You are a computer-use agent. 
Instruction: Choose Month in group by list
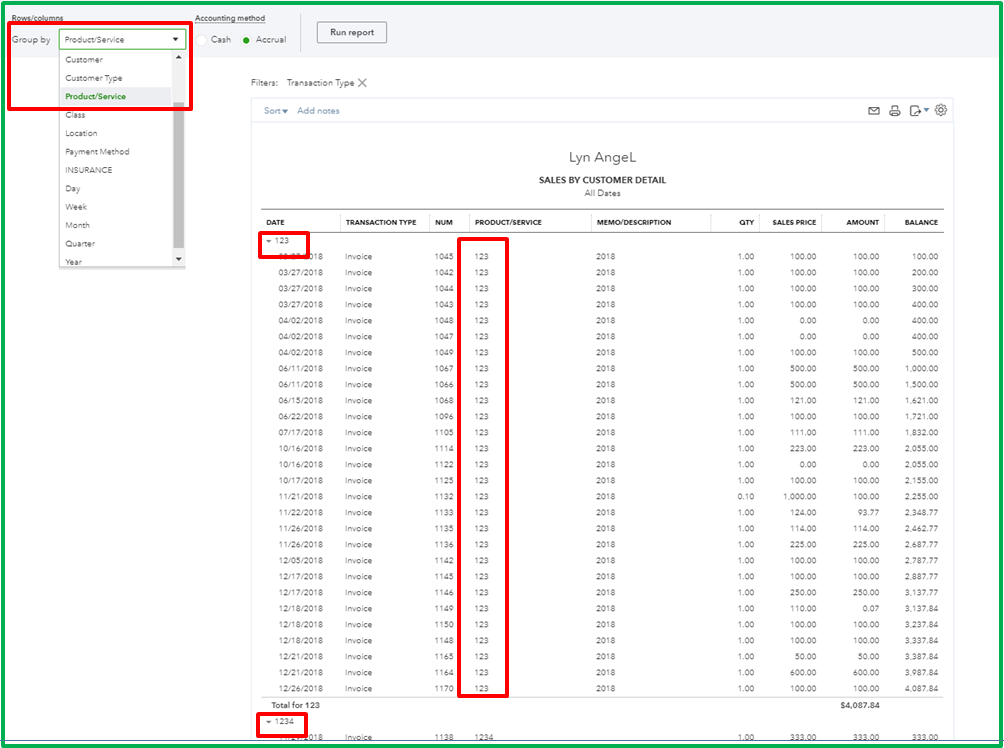(x=77, y=225)
